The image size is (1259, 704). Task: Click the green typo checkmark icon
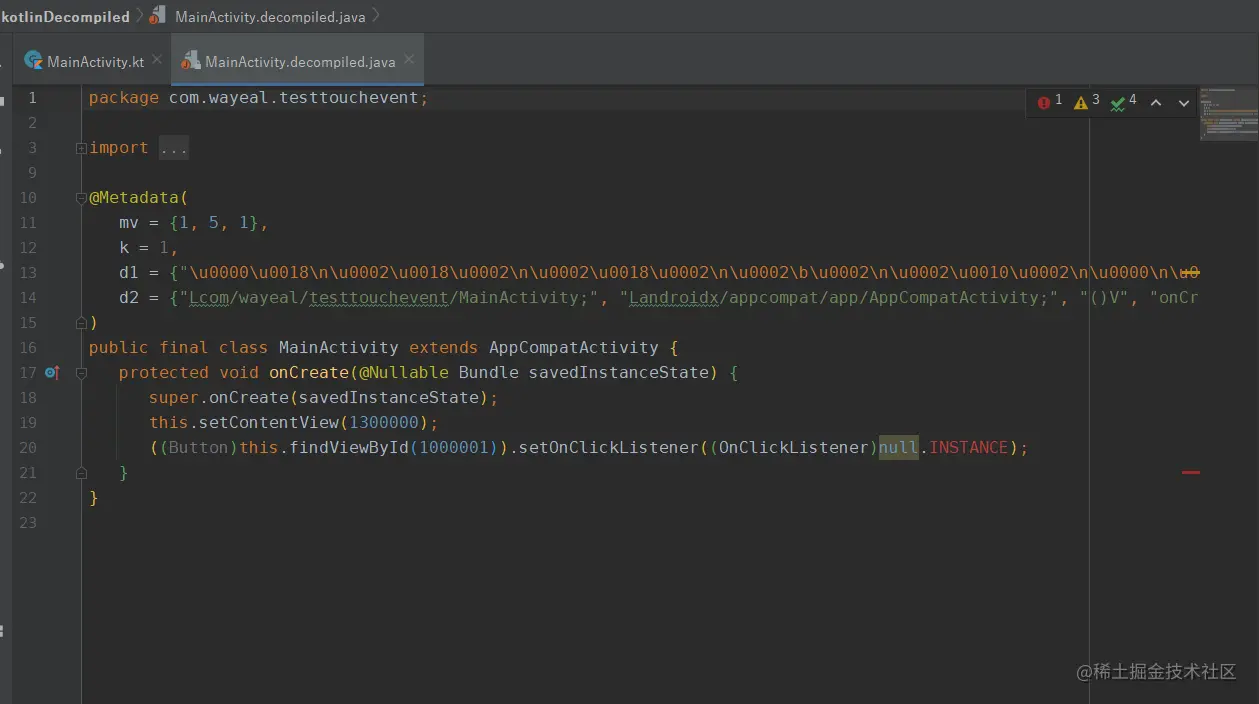(x=1118, y=102)
